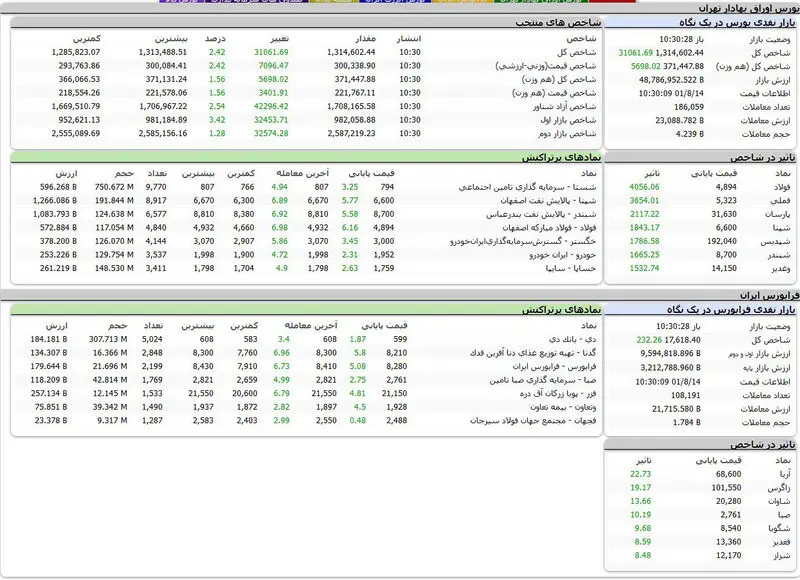Select فملی in the index impact table
This screenshot has height=580, width=800.
781,201
